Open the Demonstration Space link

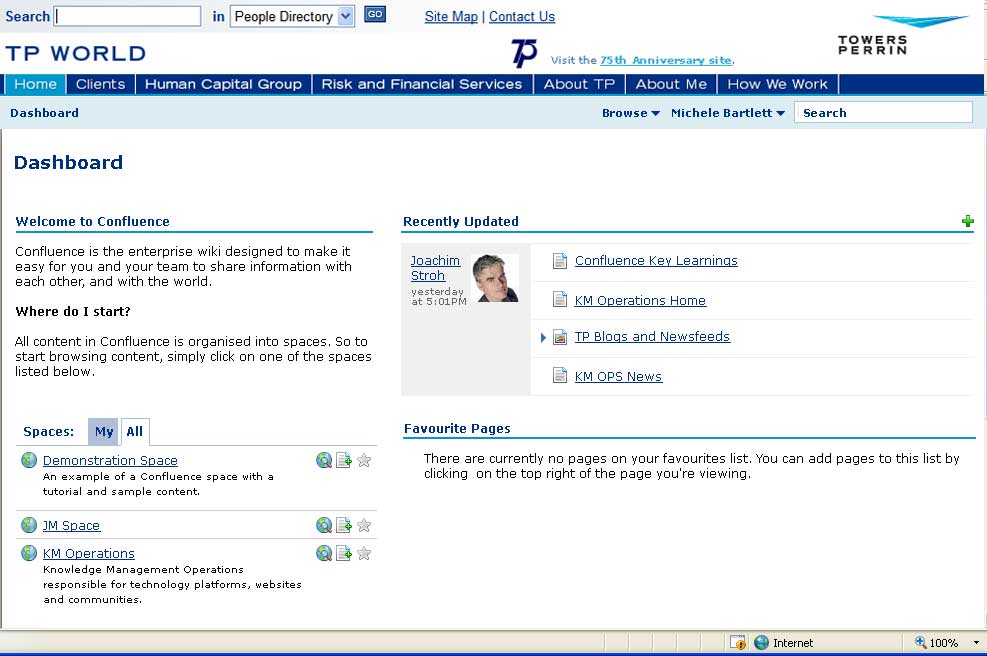(x=110, y=460)
